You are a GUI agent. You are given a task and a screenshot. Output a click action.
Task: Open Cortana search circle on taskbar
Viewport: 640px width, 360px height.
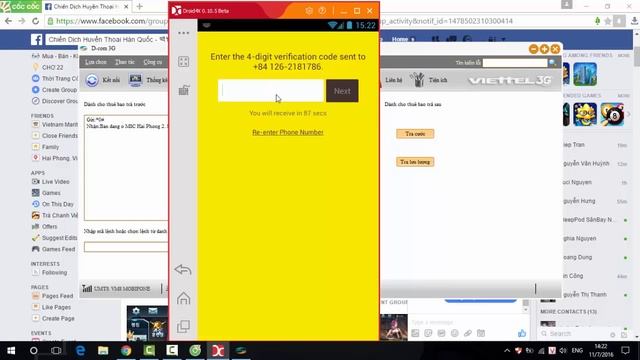[x=33, y=351]
